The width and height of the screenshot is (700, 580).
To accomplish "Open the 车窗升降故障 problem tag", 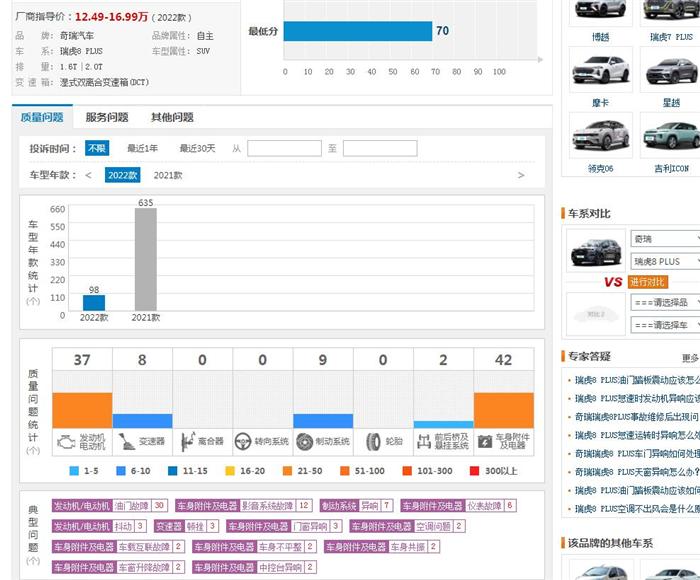I will pyautogui.click(x=118, y=567).
